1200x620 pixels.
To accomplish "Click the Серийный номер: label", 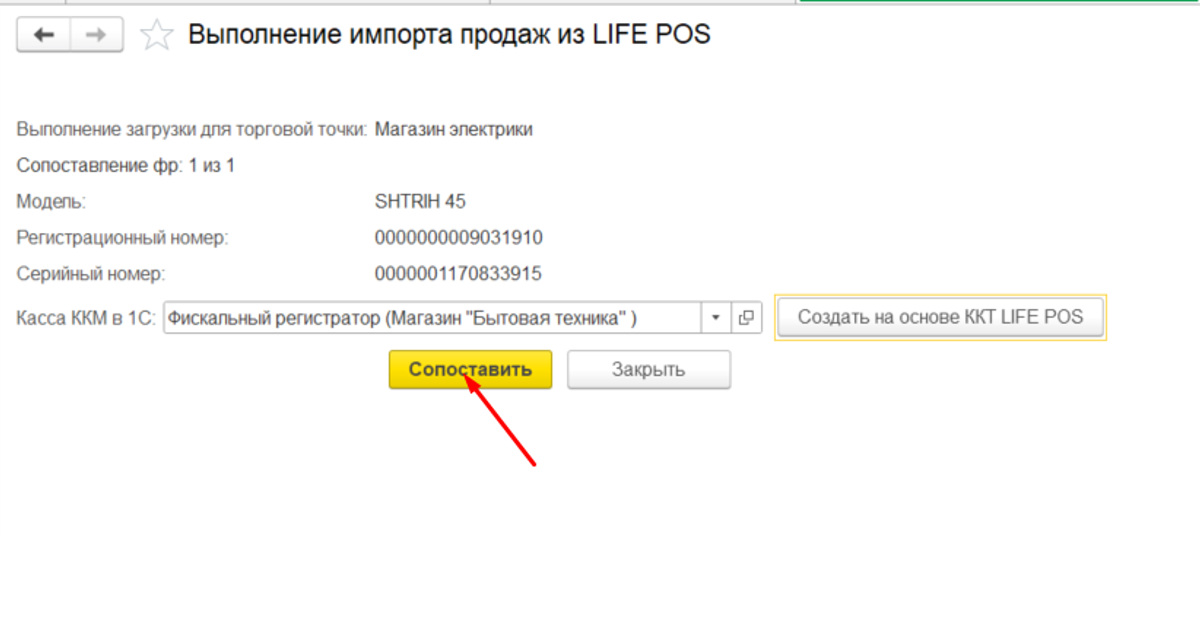I will coord(91,273).
